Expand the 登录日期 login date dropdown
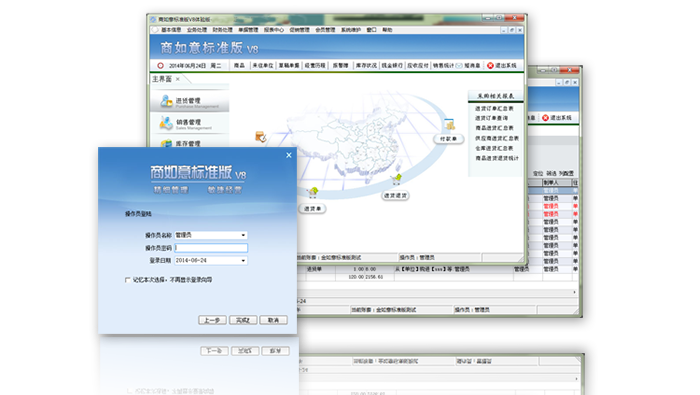The height and width of the screenshot is (395, 700). tap(243, 261)
